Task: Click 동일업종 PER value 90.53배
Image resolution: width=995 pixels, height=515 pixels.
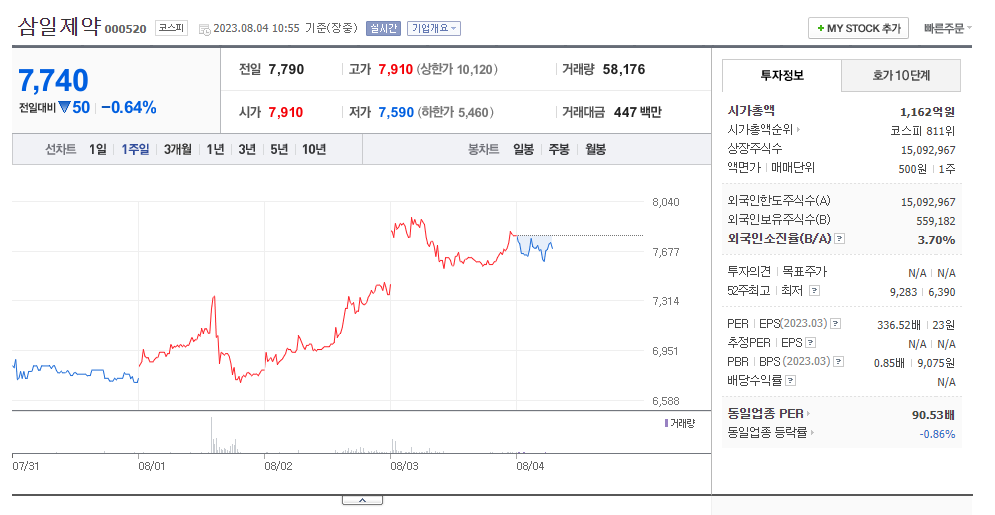Action: pos(933,415)
